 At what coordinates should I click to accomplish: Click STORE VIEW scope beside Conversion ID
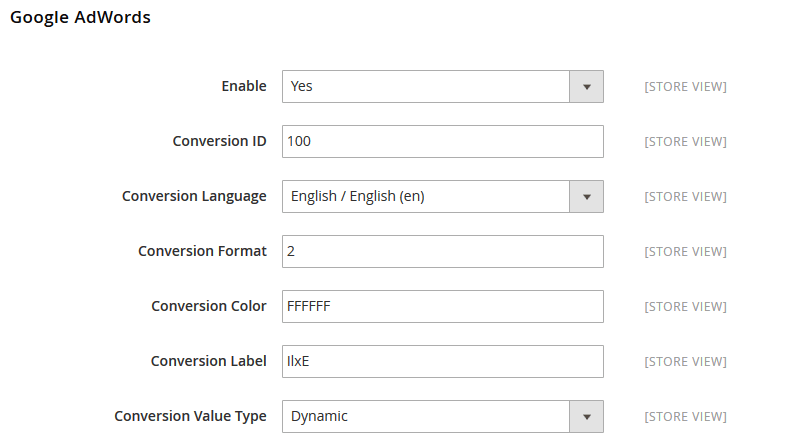coord(685,142)
